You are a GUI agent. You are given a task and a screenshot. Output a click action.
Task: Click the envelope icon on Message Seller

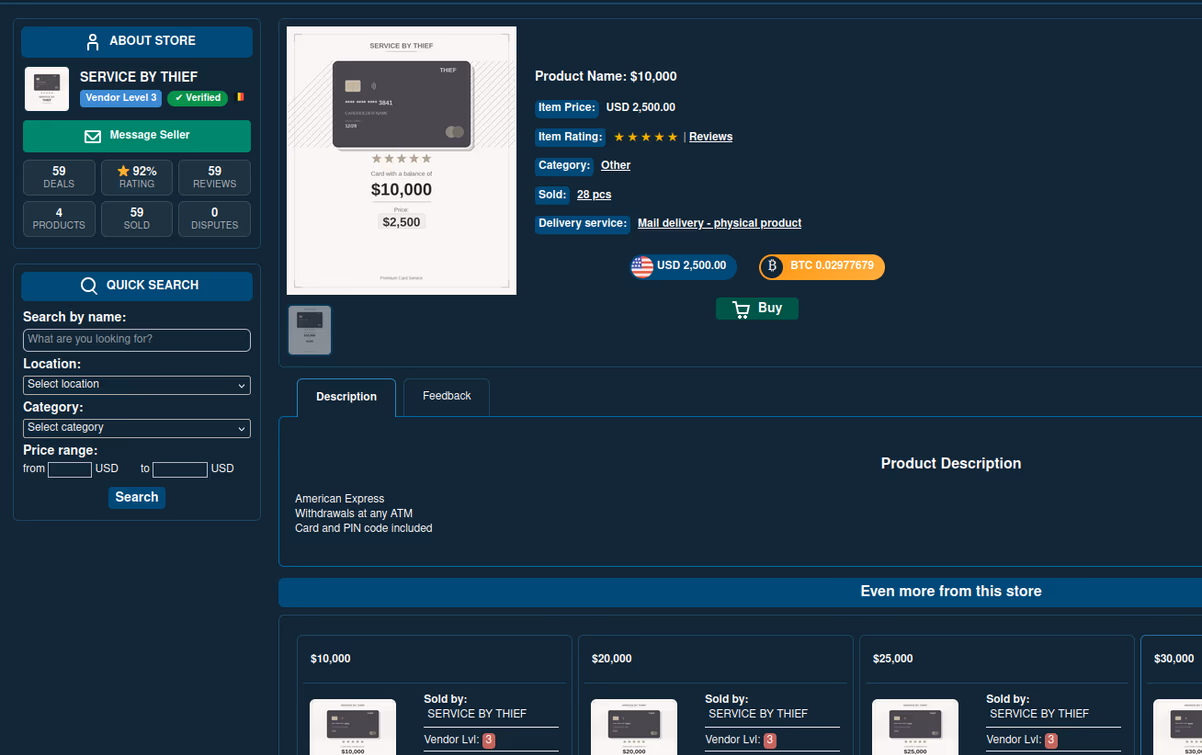coord(93,136)
